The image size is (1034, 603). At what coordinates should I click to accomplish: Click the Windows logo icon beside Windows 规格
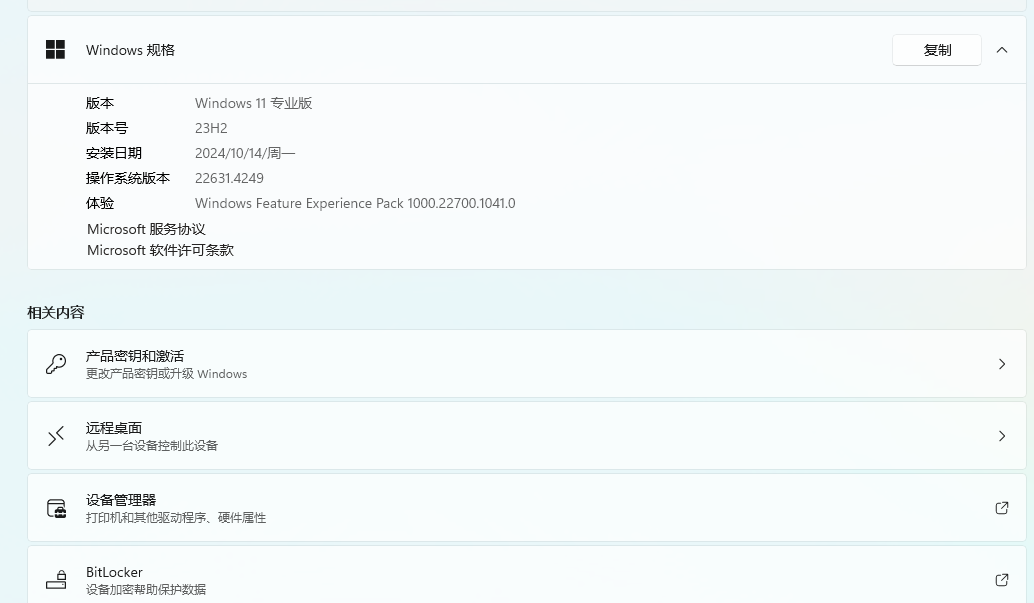[x=55, y=49]
